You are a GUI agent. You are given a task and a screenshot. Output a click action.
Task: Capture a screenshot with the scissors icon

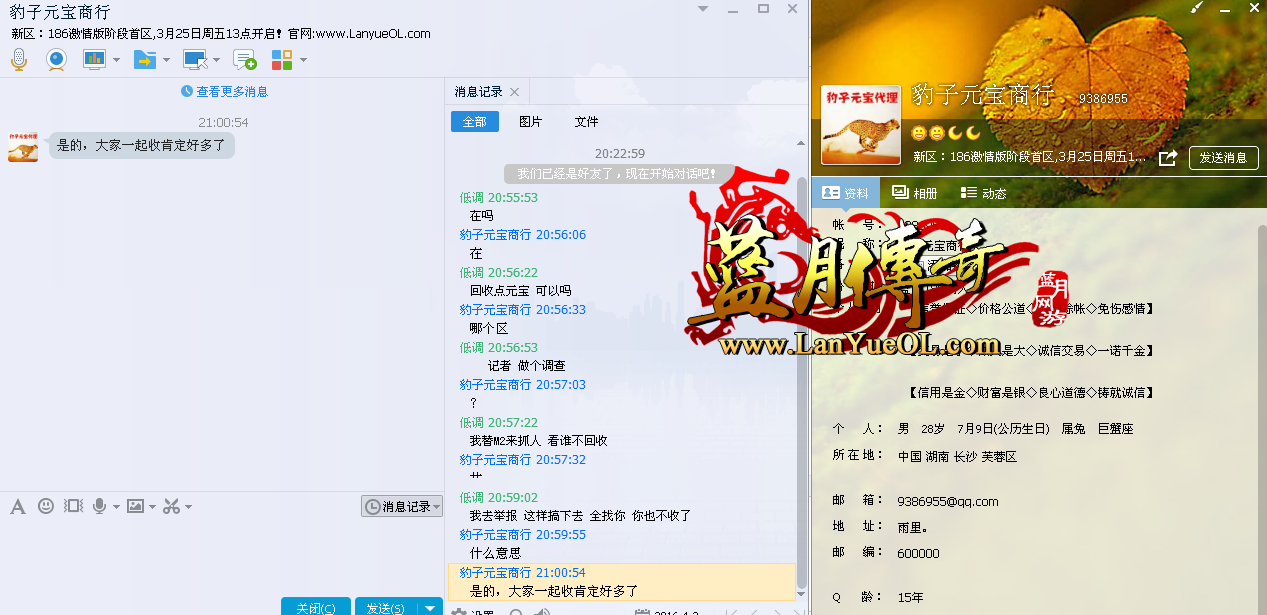pyautogui.click(x=170, y=506)
